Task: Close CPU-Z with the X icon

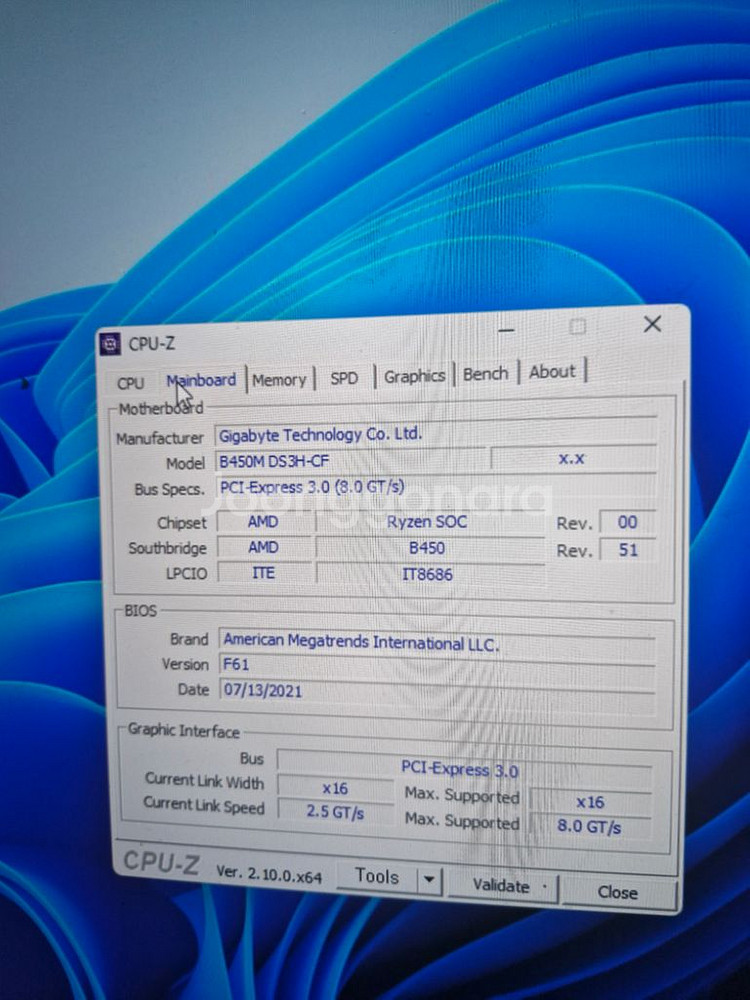Action: 652,324
